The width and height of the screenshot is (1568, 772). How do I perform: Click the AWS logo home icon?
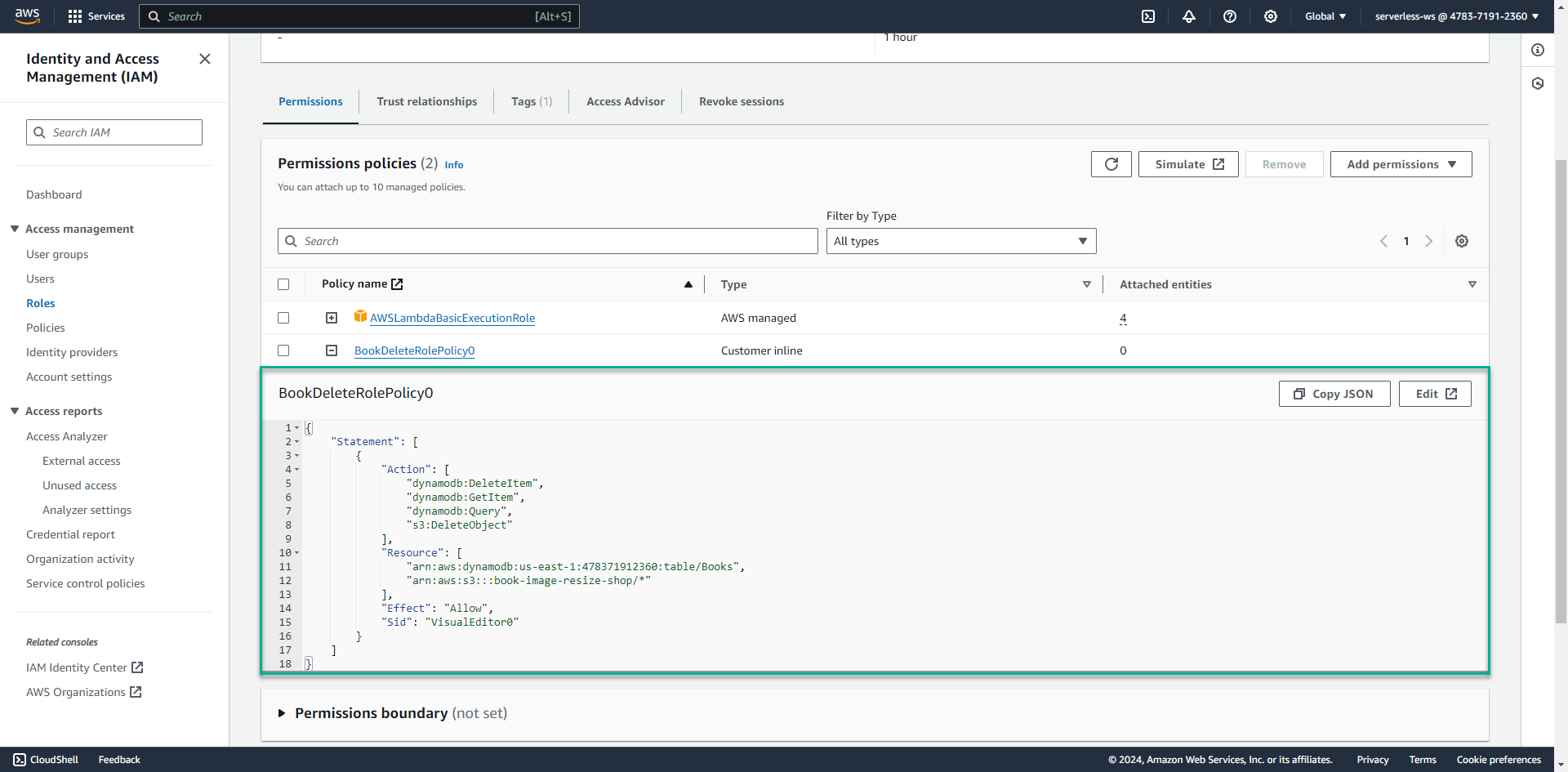tap(27, 16)
